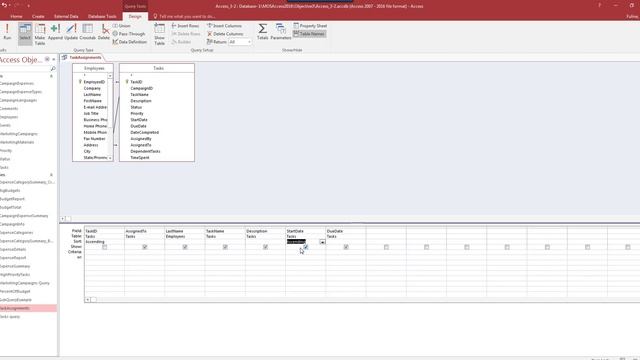Click Insert Columns in Query Setup
This screenshot has width=640, height=360.
(224, 26)
